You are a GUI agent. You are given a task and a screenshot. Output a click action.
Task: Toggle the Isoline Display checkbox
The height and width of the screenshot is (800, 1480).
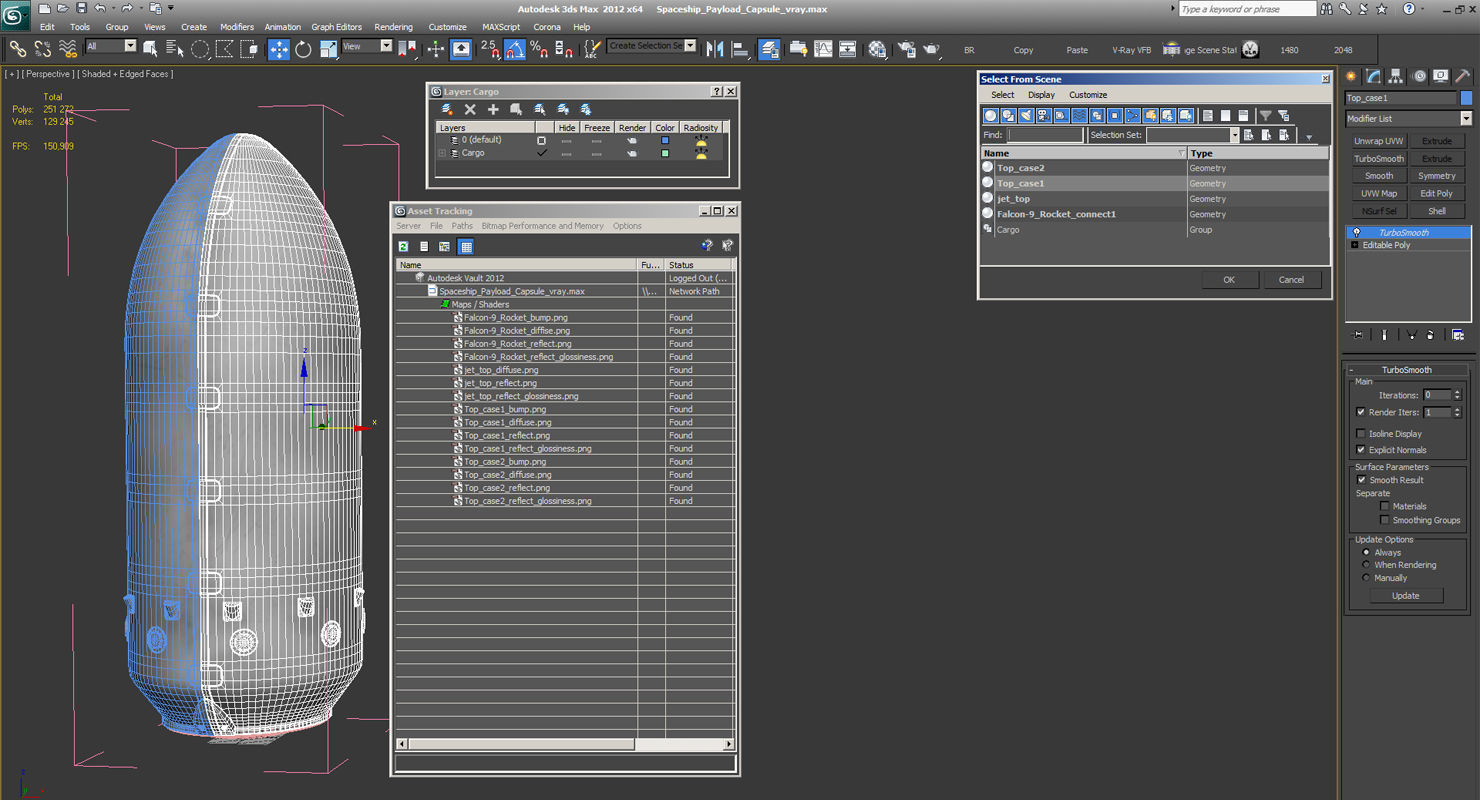coord(1360,434)
